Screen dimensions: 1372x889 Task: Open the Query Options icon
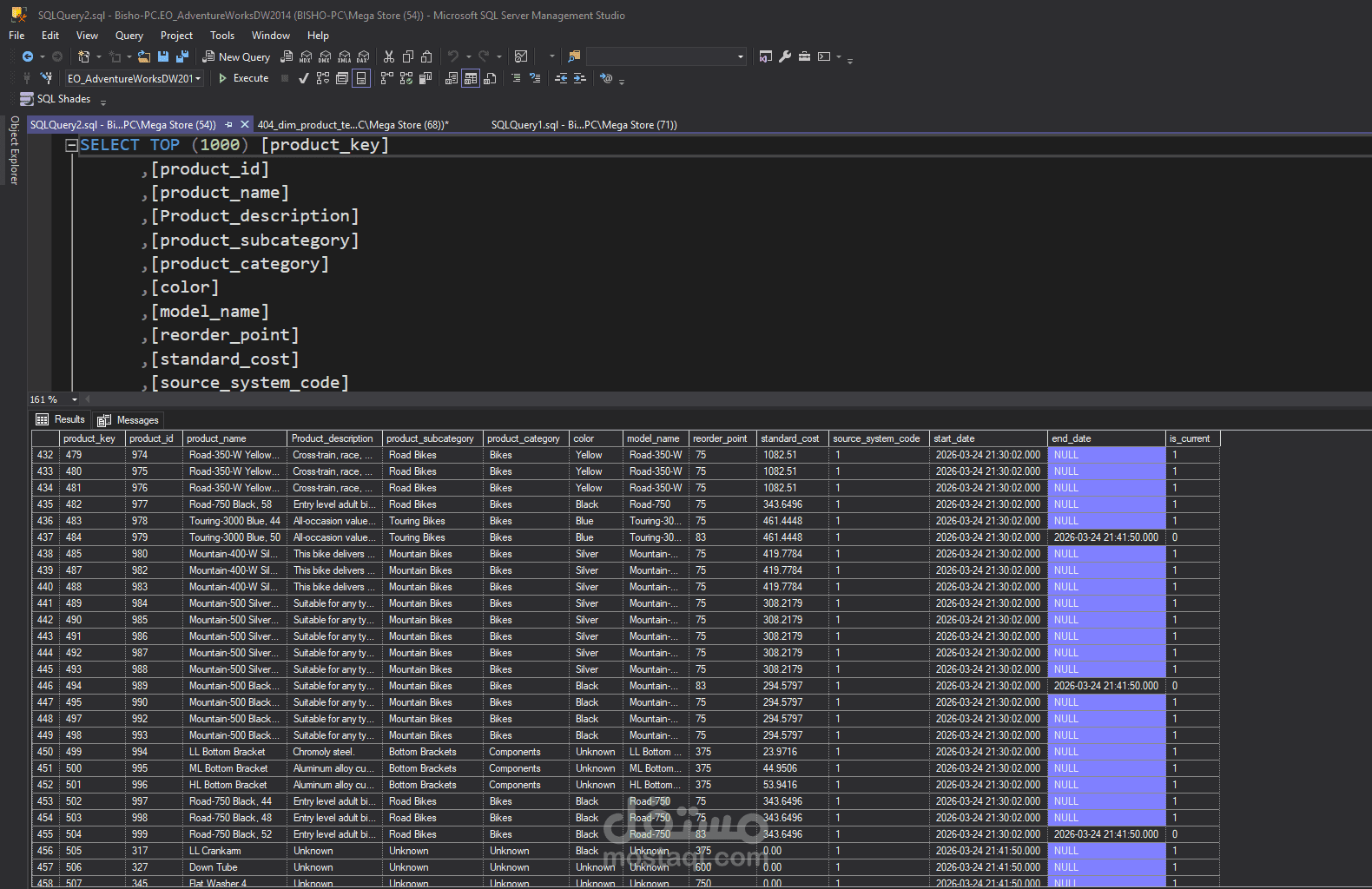[x=342, y=78]
